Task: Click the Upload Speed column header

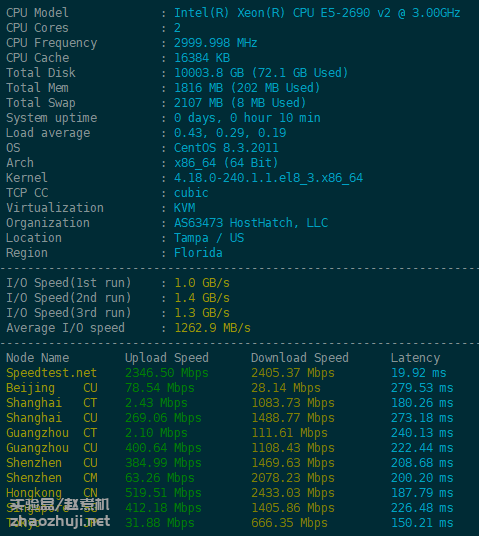Action: pos(167,358)
